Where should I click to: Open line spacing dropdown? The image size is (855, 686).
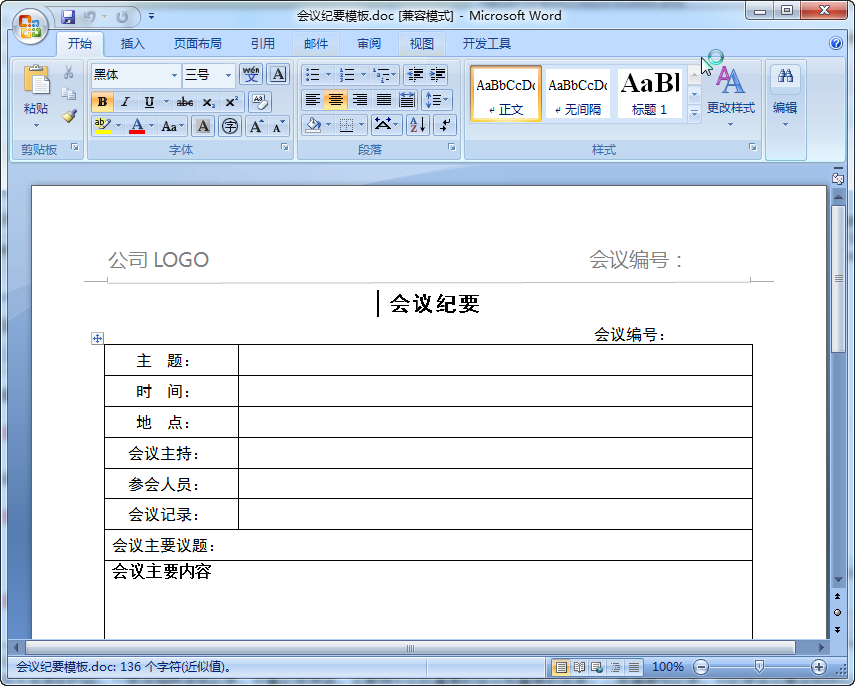point(437,100)
